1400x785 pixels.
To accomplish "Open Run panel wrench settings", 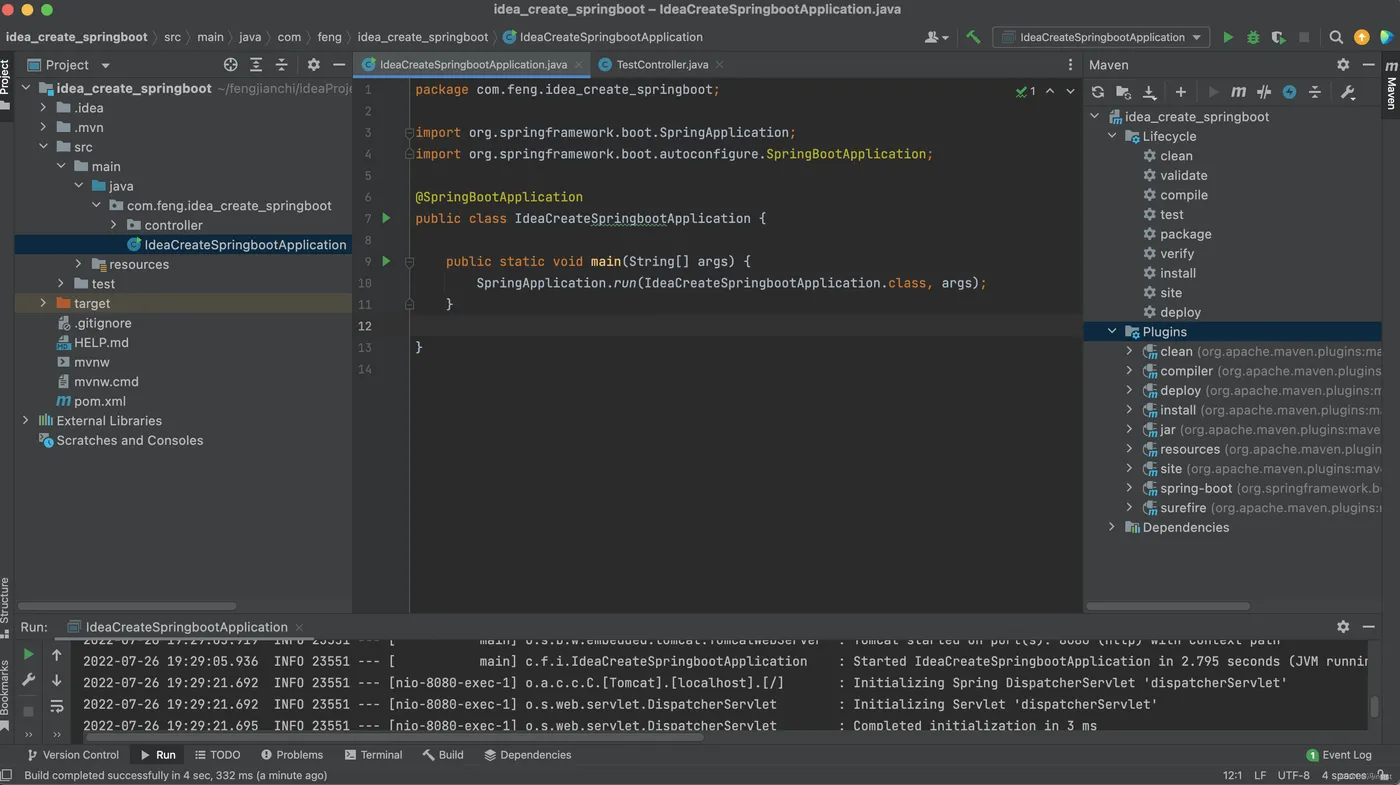I will pyautogui.click(x=28, y=680).
